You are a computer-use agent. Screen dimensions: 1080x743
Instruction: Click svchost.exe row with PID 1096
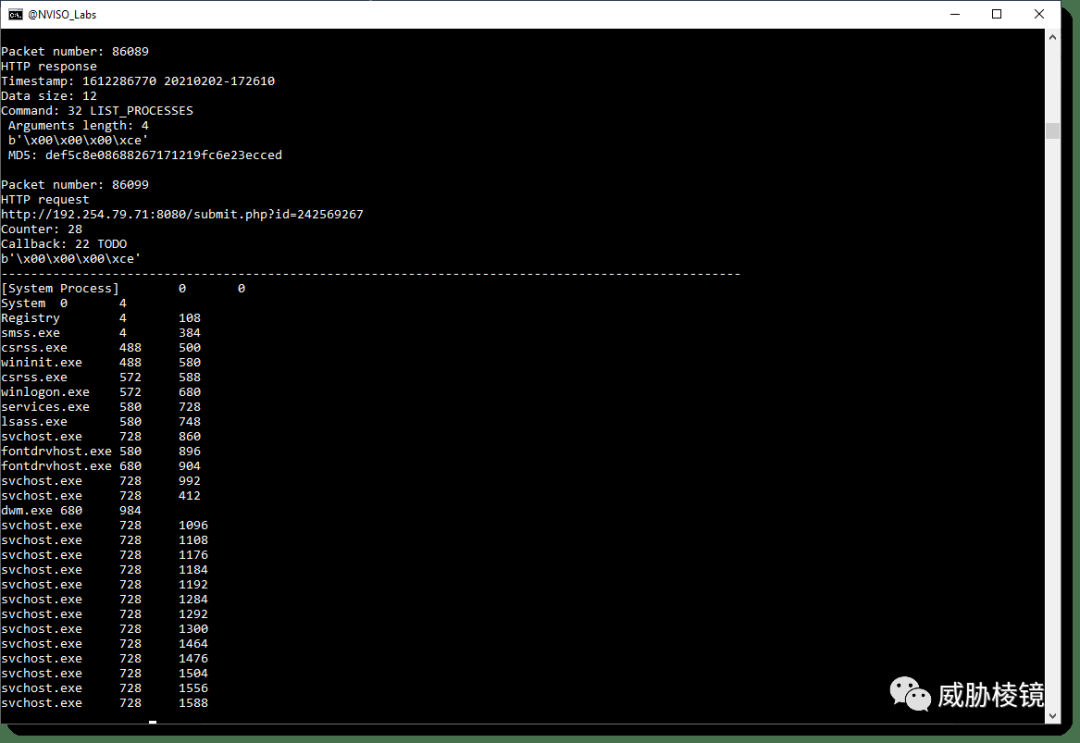pos(105,525)
